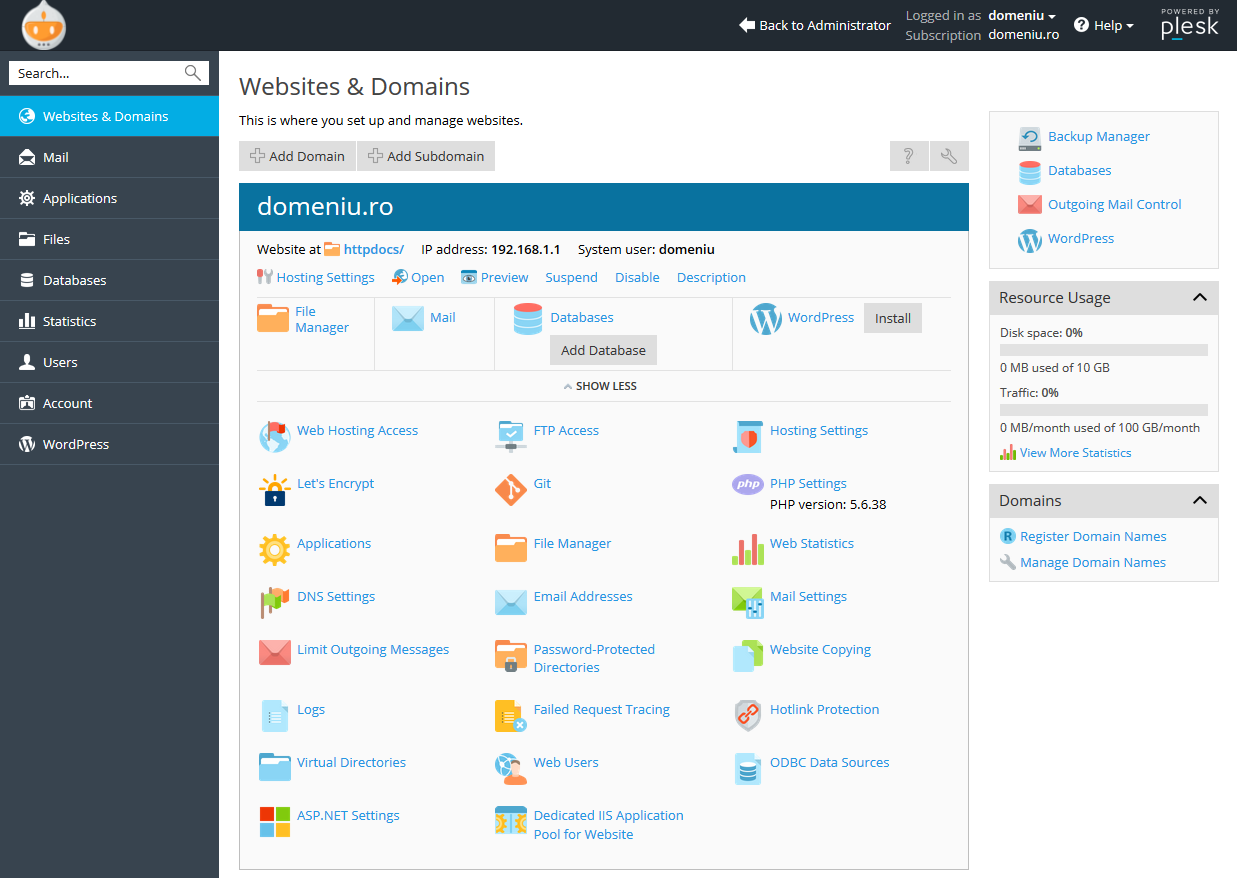Click Back to Administrator link
Image resolution: width=1237 pixels, height=878 pixels.
(815, 25)
